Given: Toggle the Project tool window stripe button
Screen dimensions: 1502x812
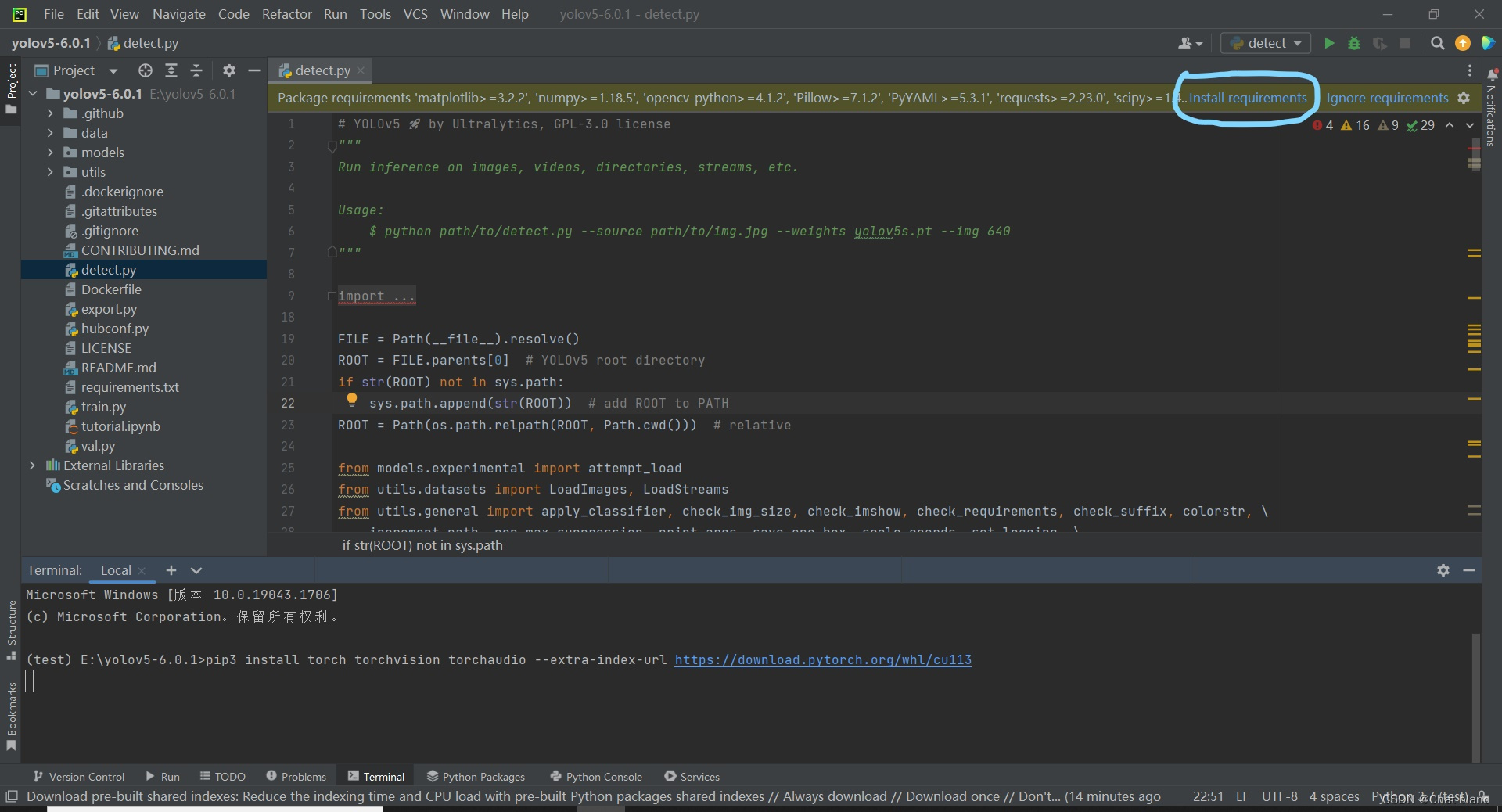Looking at the screenshot, I should click(x=11, y=88).
